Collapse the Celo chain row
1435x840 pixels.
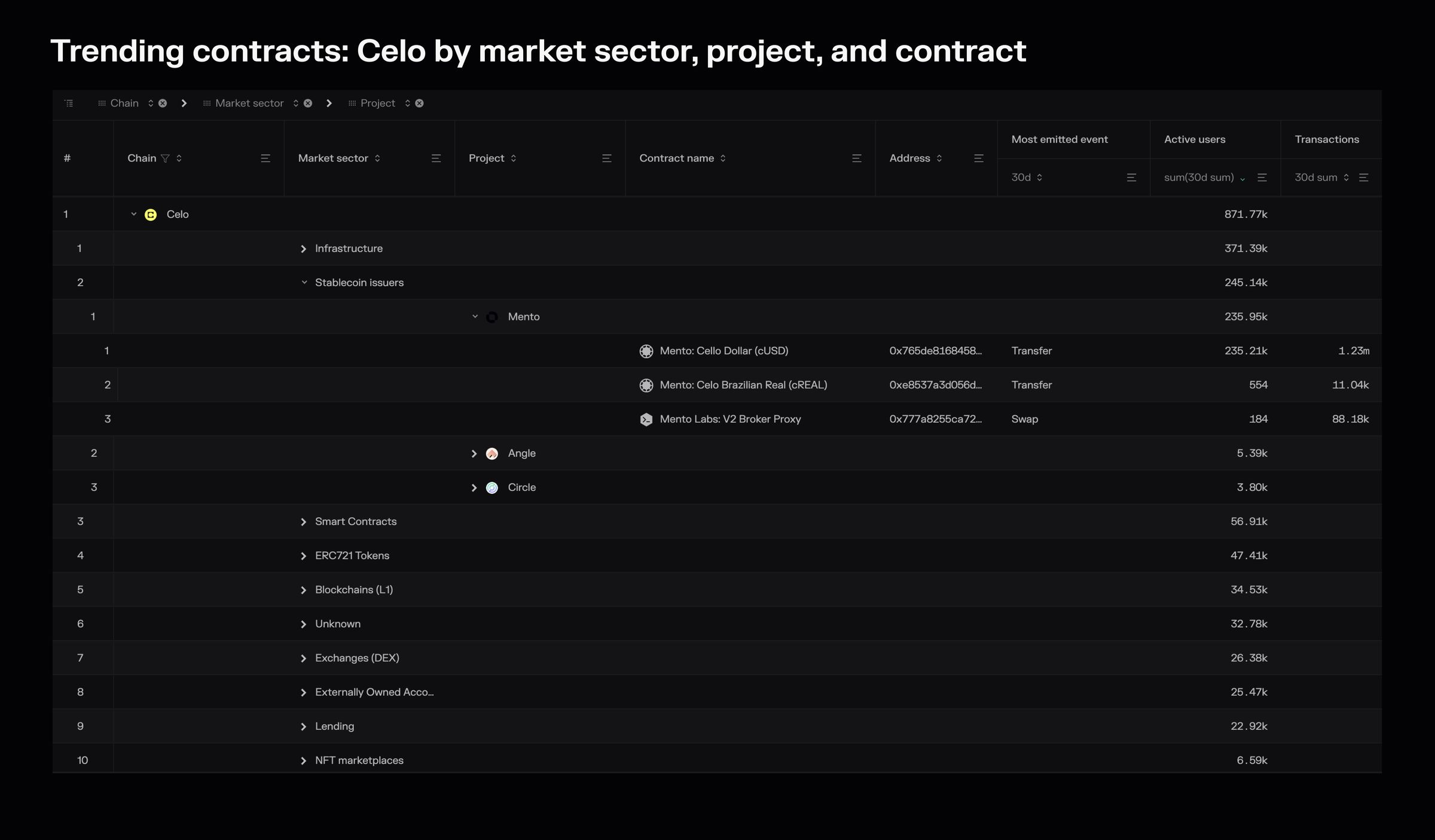click(134, 214)
